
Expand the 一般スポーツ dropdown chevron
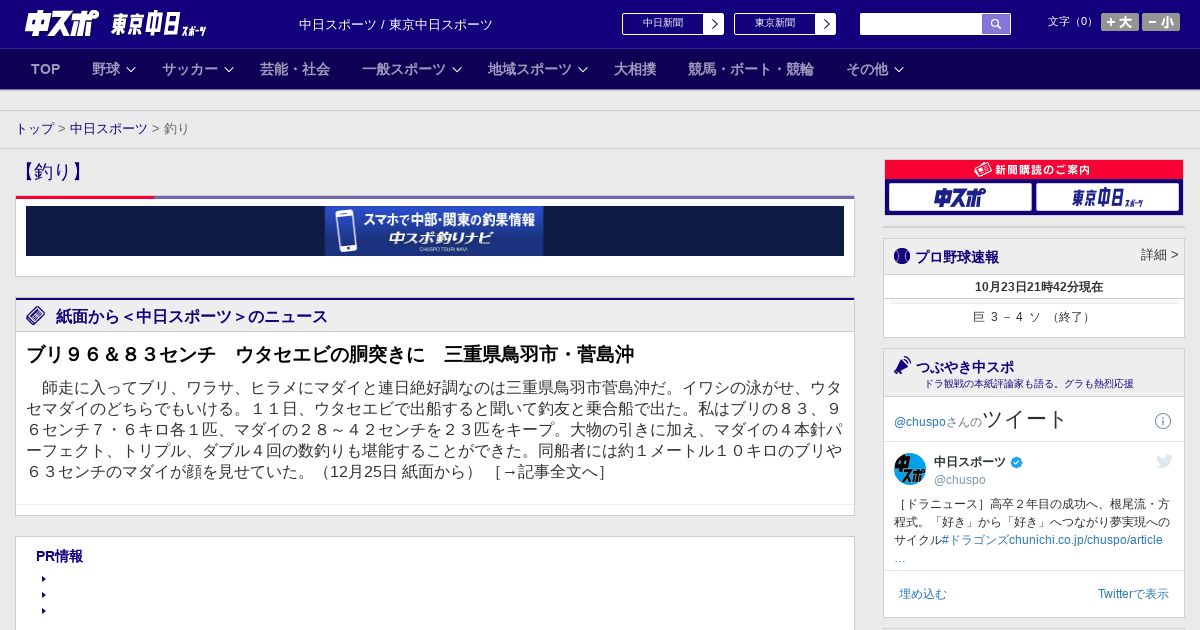point(457,70)
